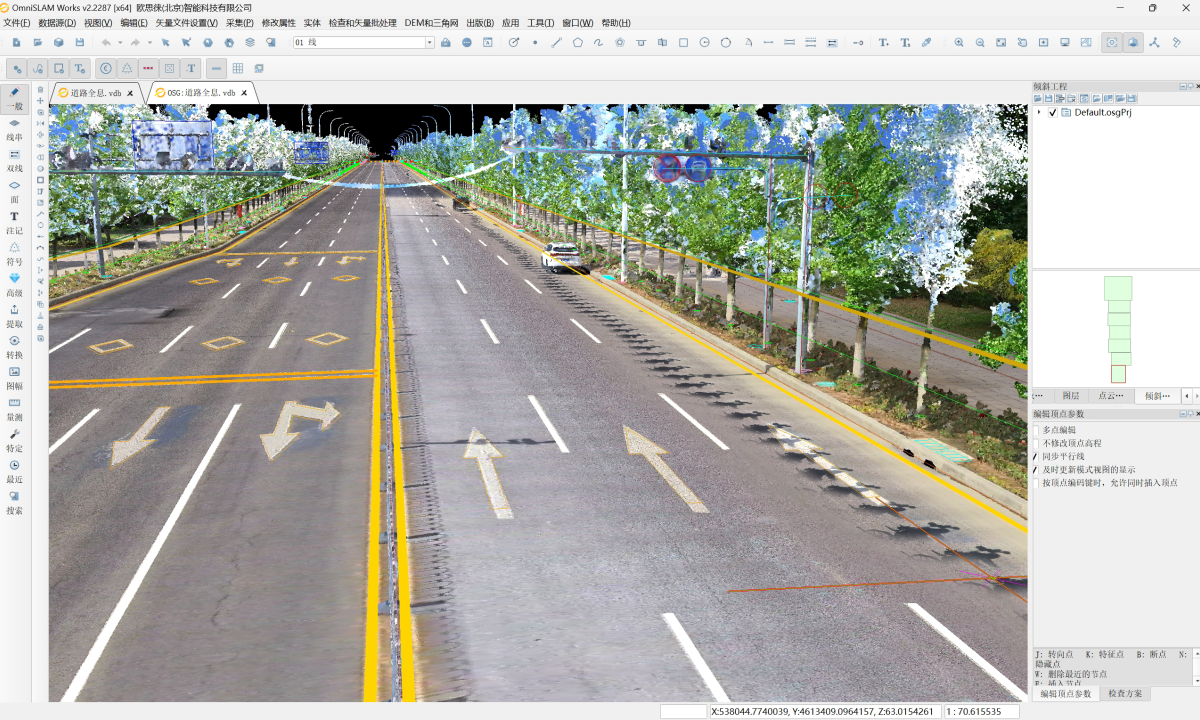This screenshot has width=1200, height=720.
Task: Click the zoom out magnifier icon
Action: [980, 43]
